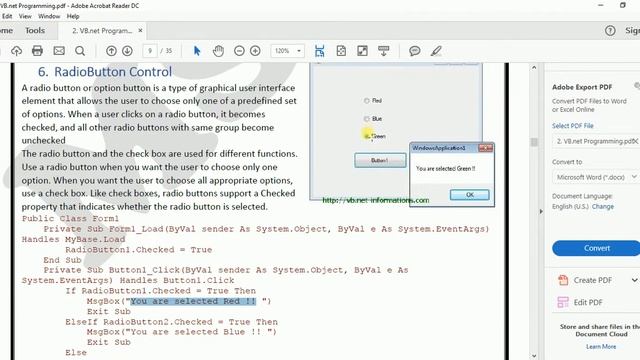
Task: Click the page number input field
Action: 150,51
